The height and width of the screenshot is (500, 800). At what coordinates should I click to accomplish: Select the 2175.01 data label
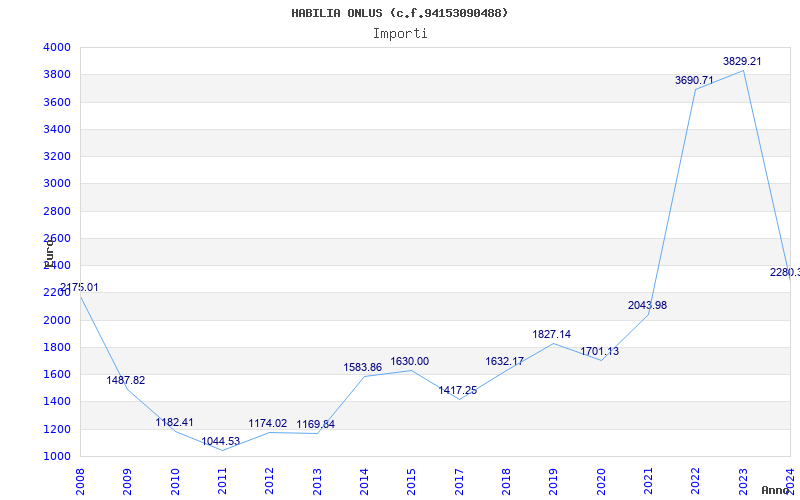point(79,287)
